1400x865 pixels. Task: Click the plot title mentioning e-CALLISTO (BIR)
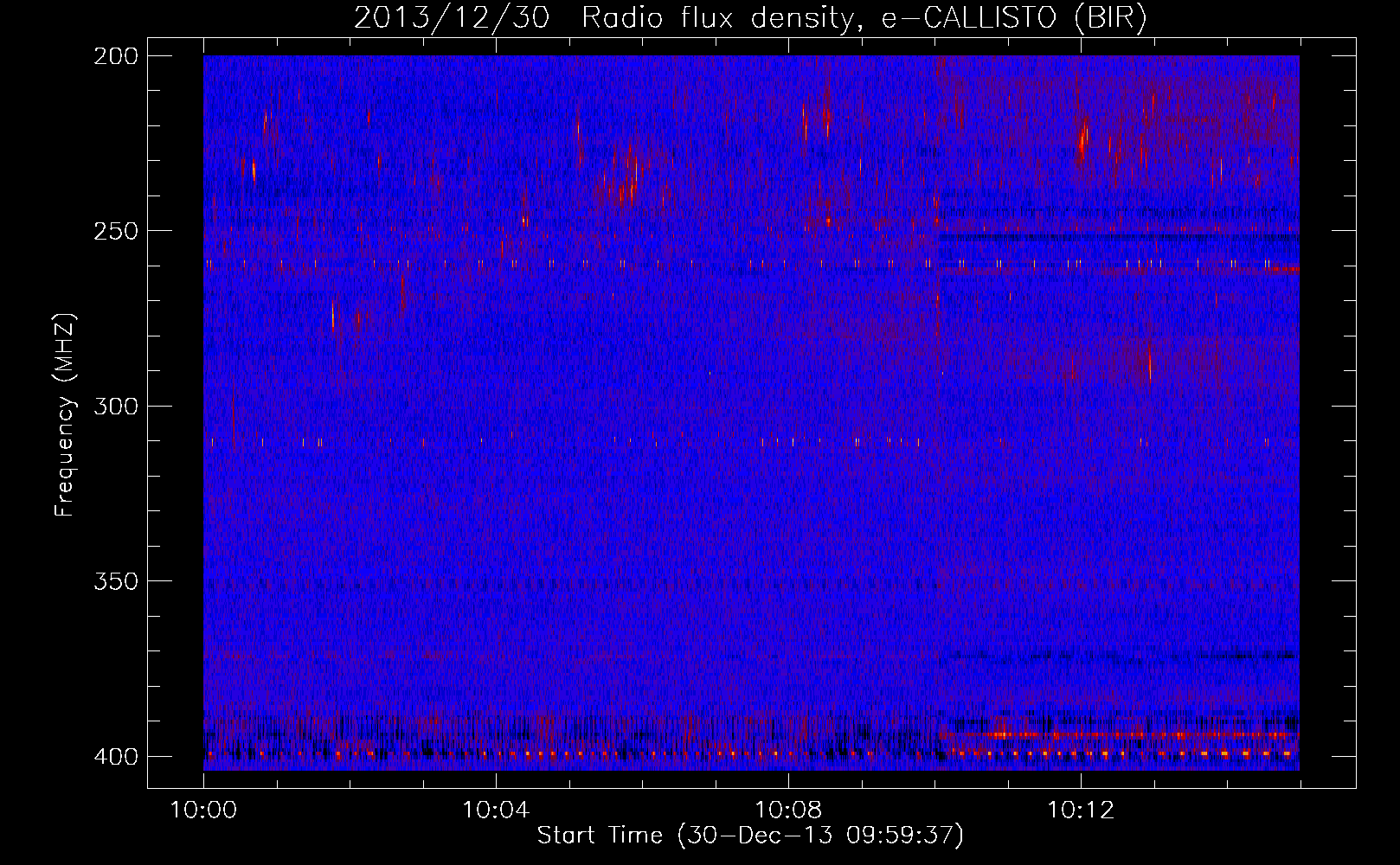(750, 18)
